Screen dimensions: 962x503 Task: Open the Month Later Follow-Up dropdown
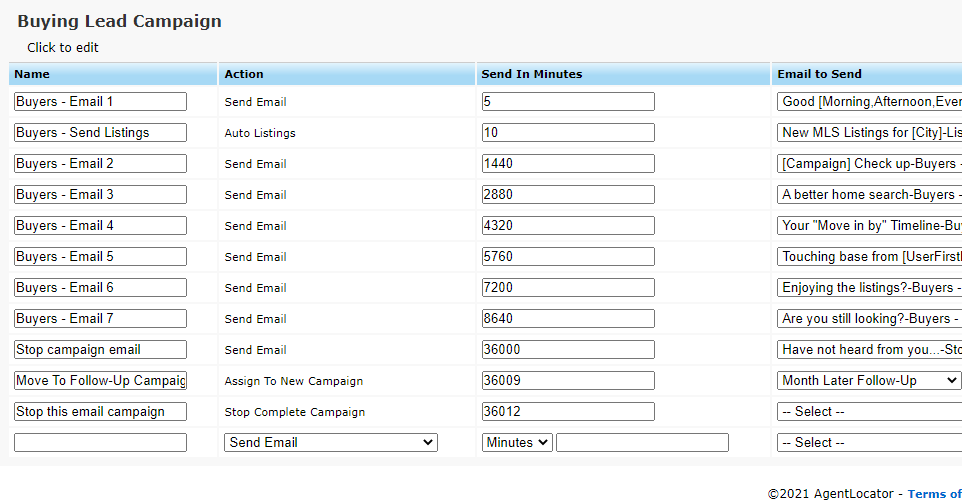click(x=869, y=380)
